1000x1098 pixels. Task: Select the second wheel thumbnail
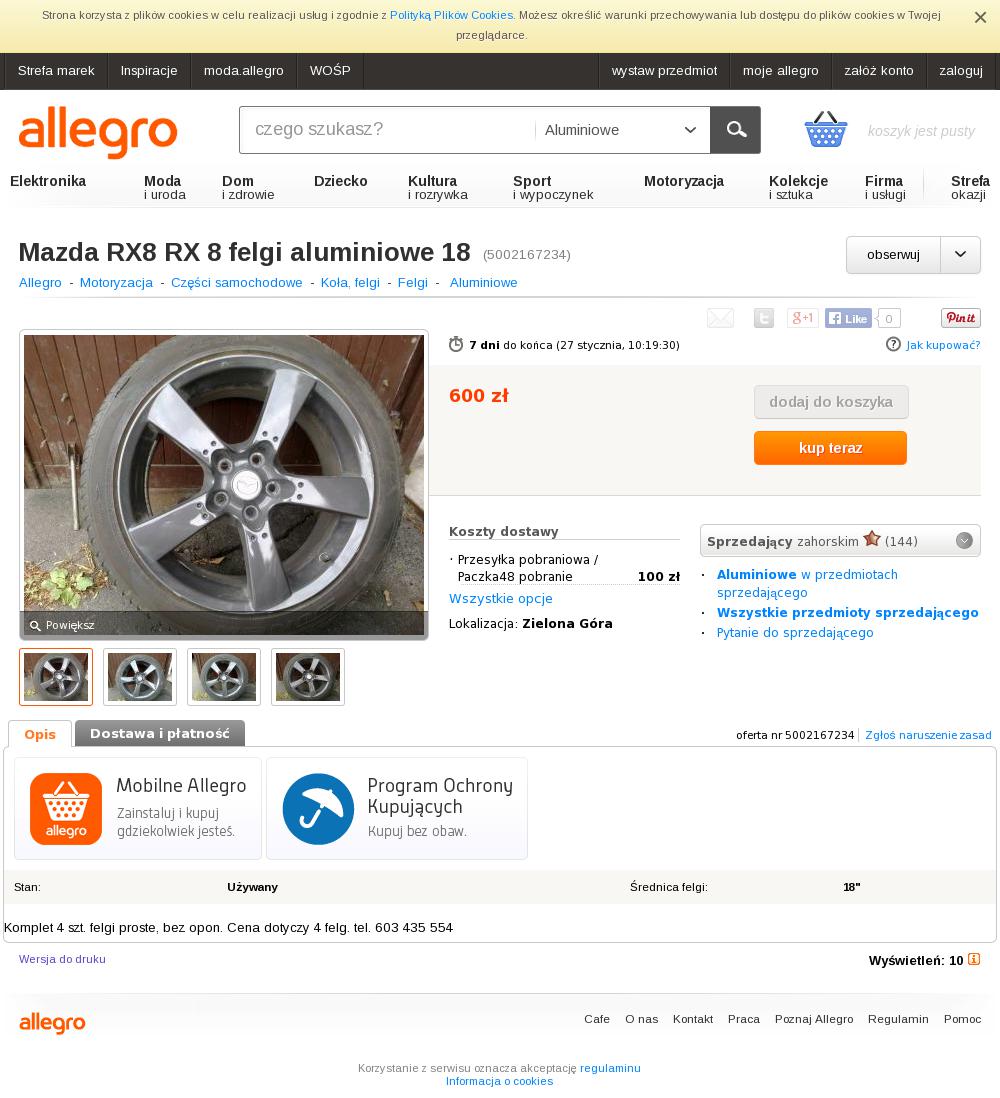140,676
